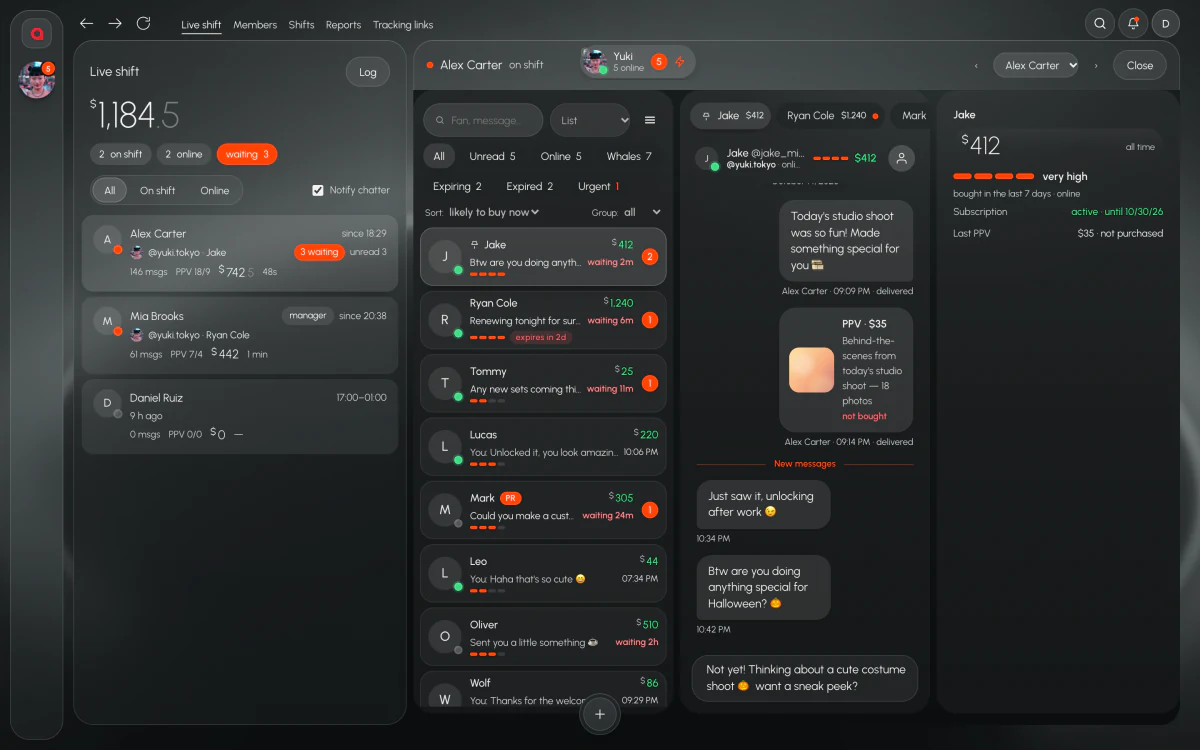
Task: Open the Sort likely to buy now dropdown
Action: [x=494, y=212]
